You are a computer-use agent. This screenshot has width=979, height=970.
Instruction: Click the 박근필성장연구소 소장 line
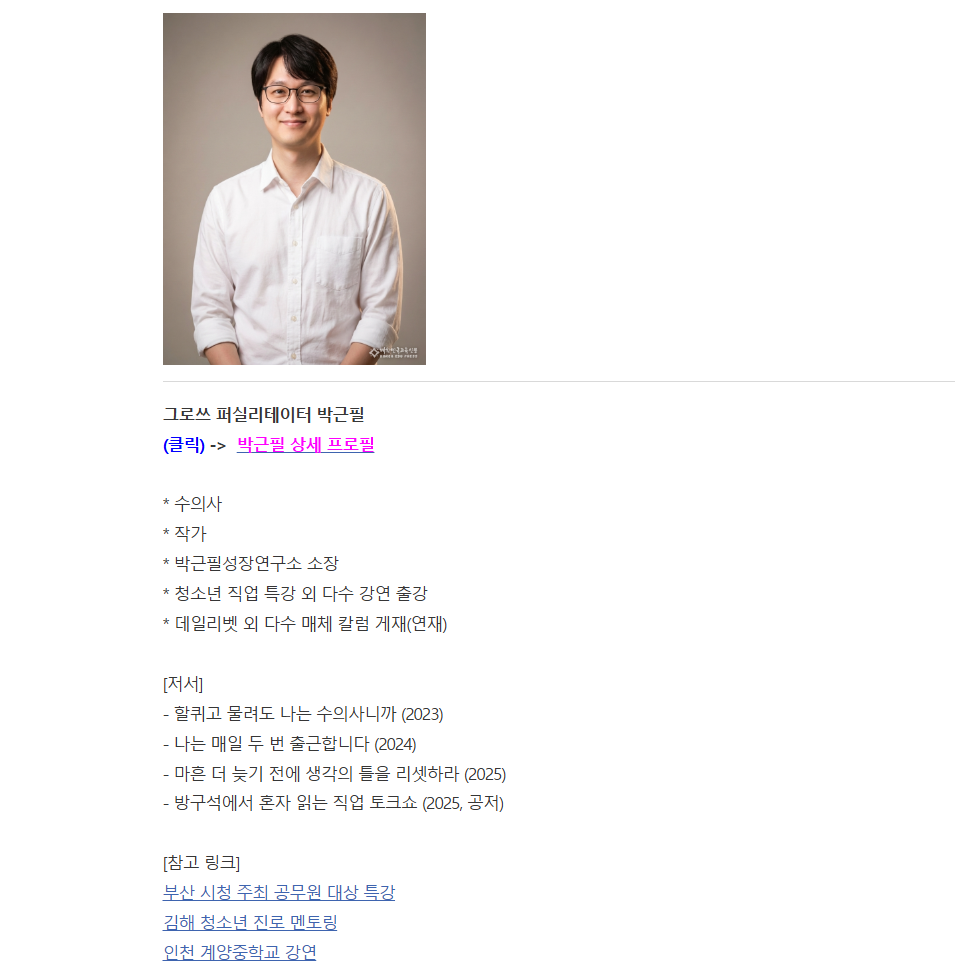pos(250,564)
